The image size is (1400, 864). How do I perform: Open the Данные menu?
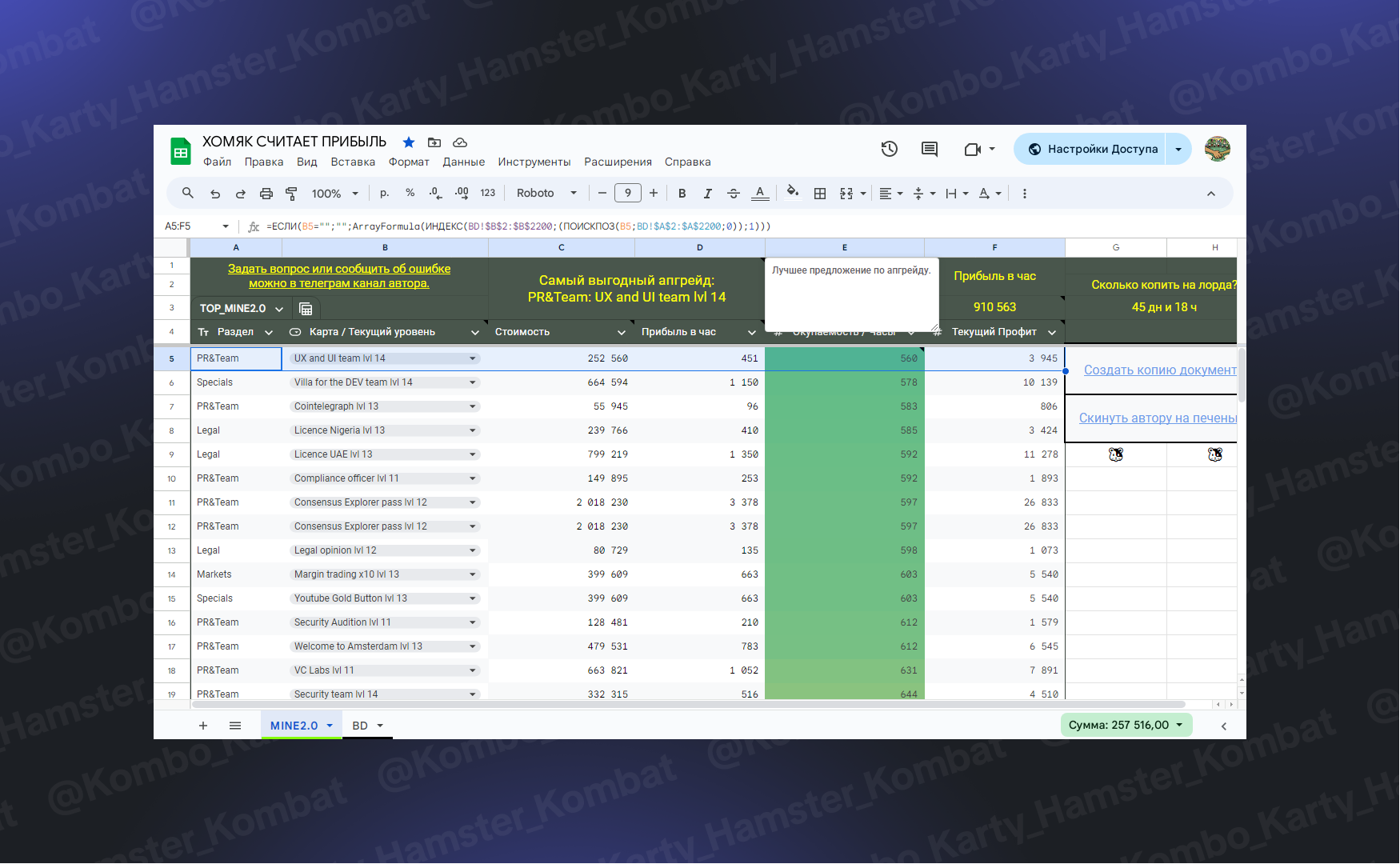click(463, 162)
